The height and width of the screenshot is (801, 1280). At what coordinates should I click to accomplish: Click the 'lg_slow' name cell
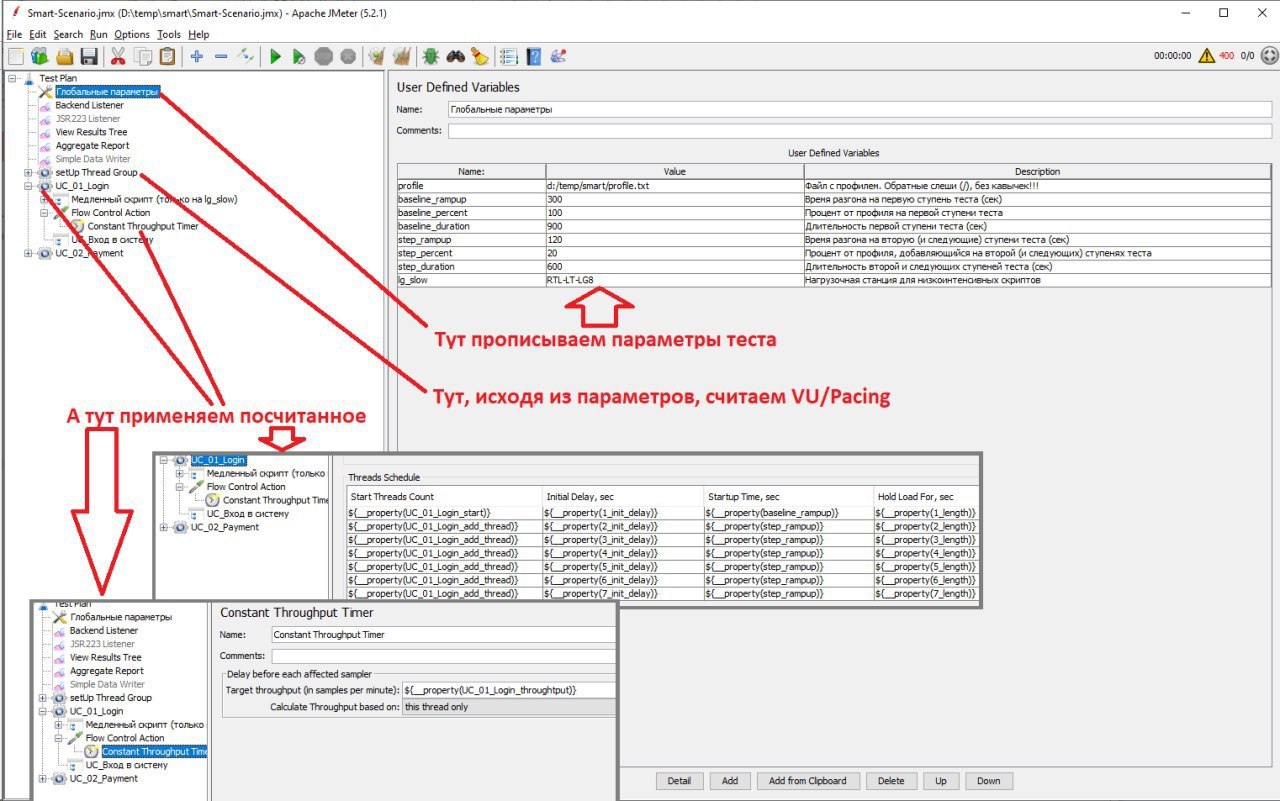pyautogui.click(x=471, y=280)
